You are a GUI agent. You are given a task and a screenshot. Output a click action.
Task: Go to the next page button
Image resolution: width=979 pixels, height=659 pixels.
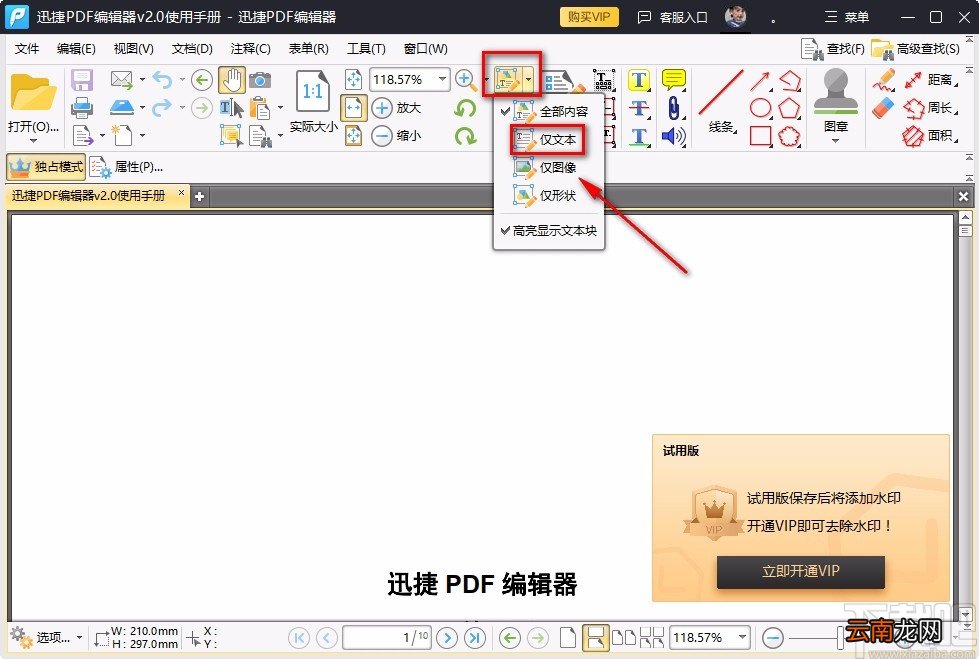(447, 638)
